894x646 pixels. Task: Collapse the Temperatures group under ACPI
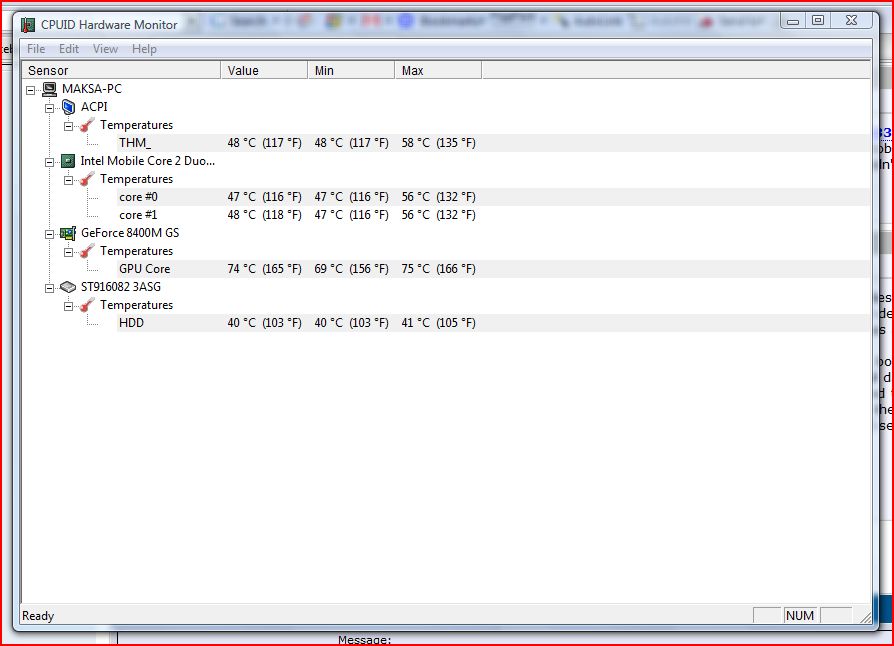click(x=68, y=126)
